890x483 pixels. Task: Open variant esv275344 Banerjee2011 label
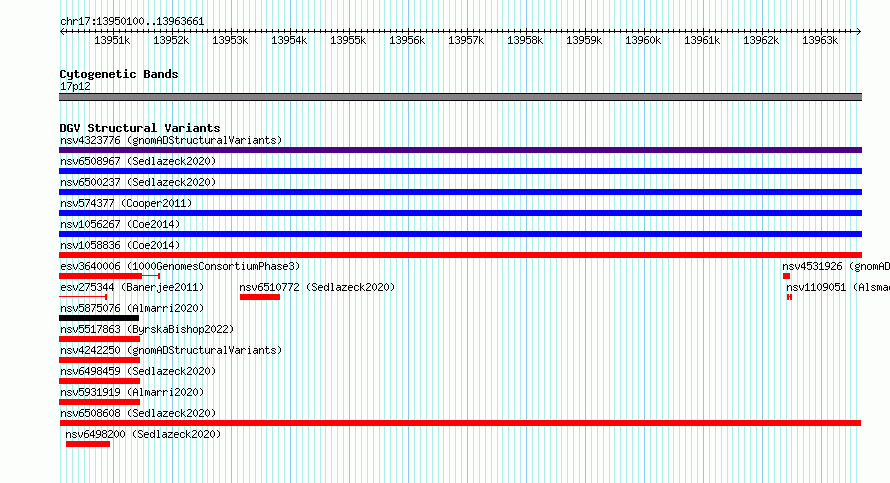pos(132,287)
